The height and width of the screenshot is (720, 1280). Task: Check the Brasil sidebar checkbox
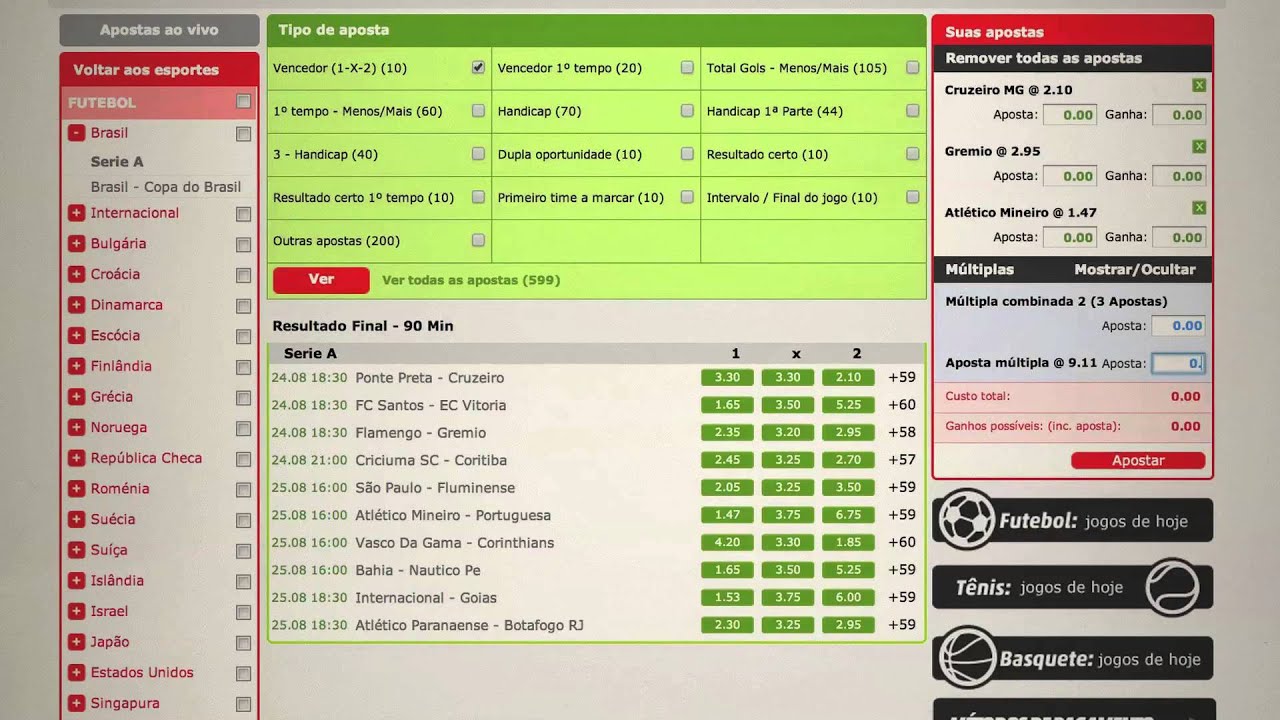243,133
